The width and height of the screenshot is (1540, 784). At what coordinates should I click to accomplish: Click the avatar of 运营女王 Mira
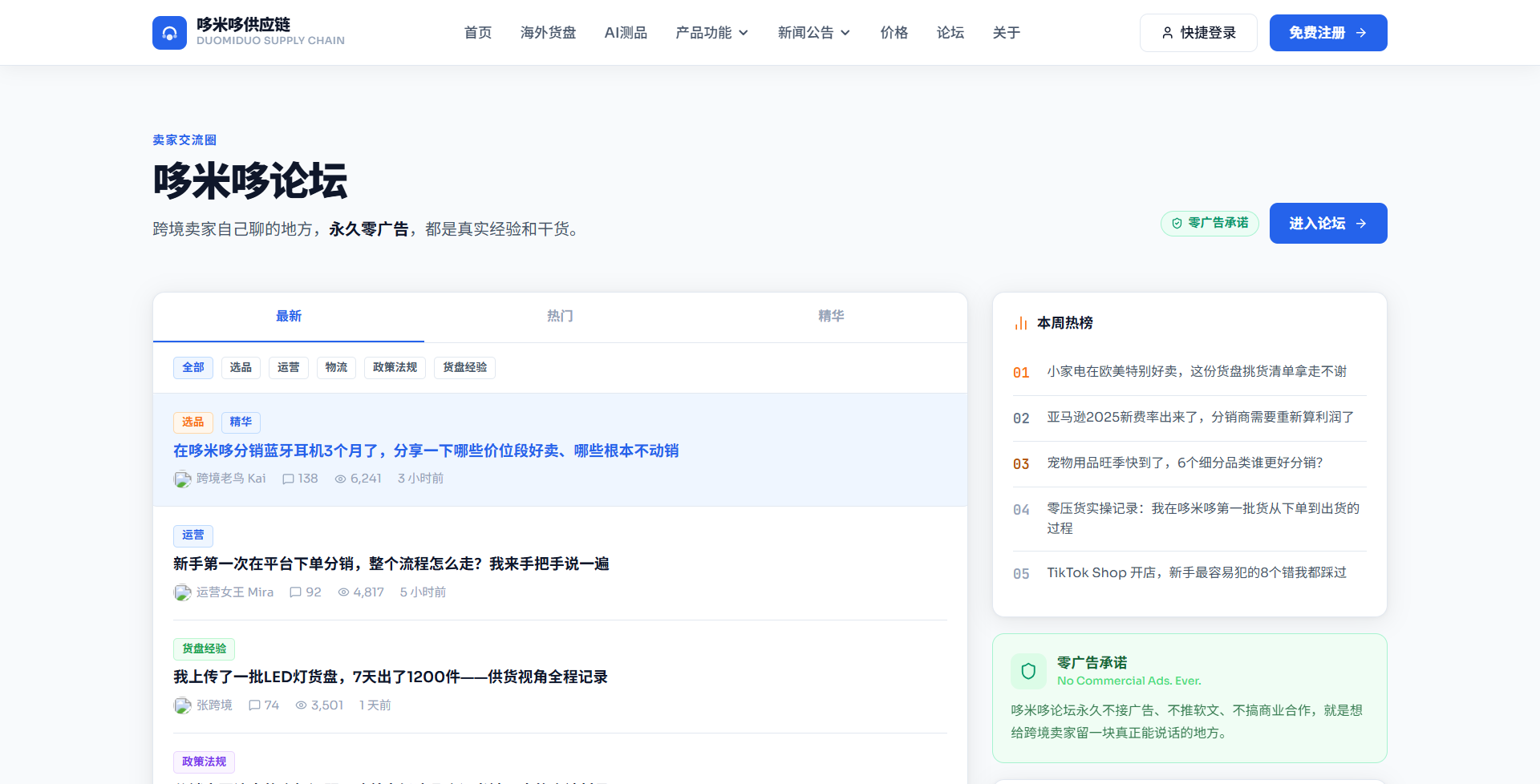tap(182, 593)
